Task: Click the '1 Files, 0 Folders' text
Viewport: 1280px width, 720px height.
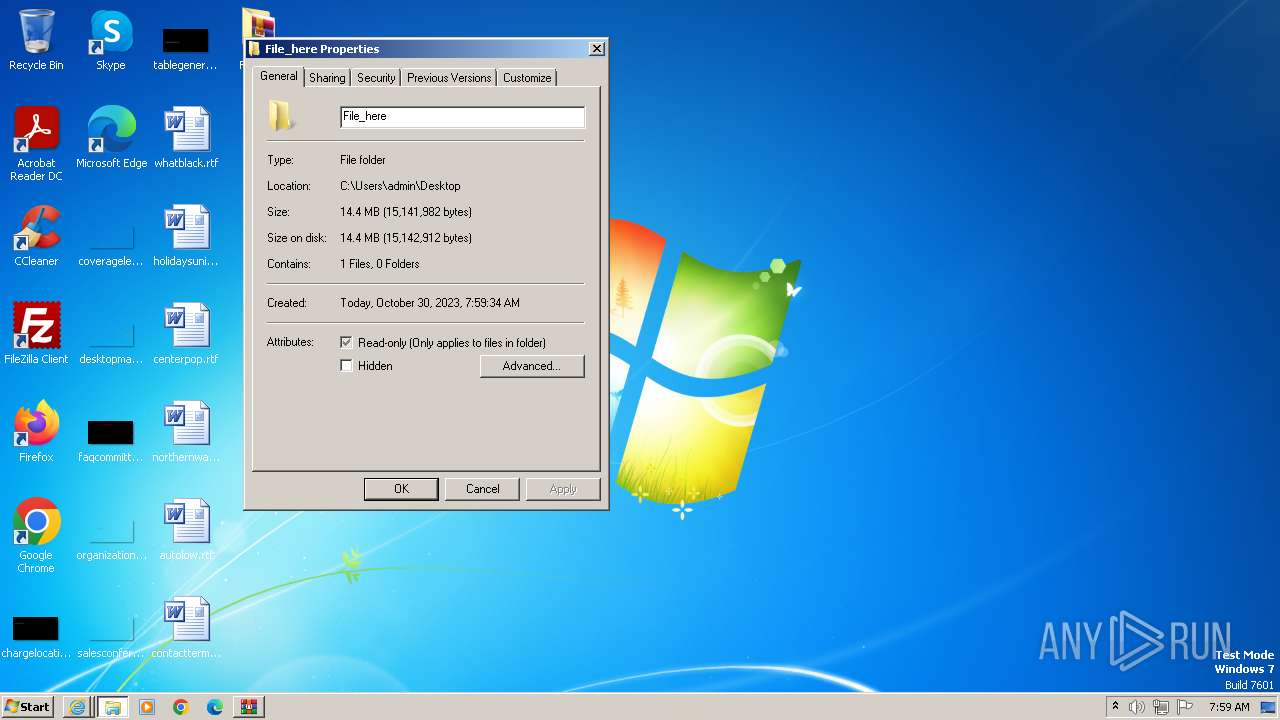Action: [x=380, y=264]
